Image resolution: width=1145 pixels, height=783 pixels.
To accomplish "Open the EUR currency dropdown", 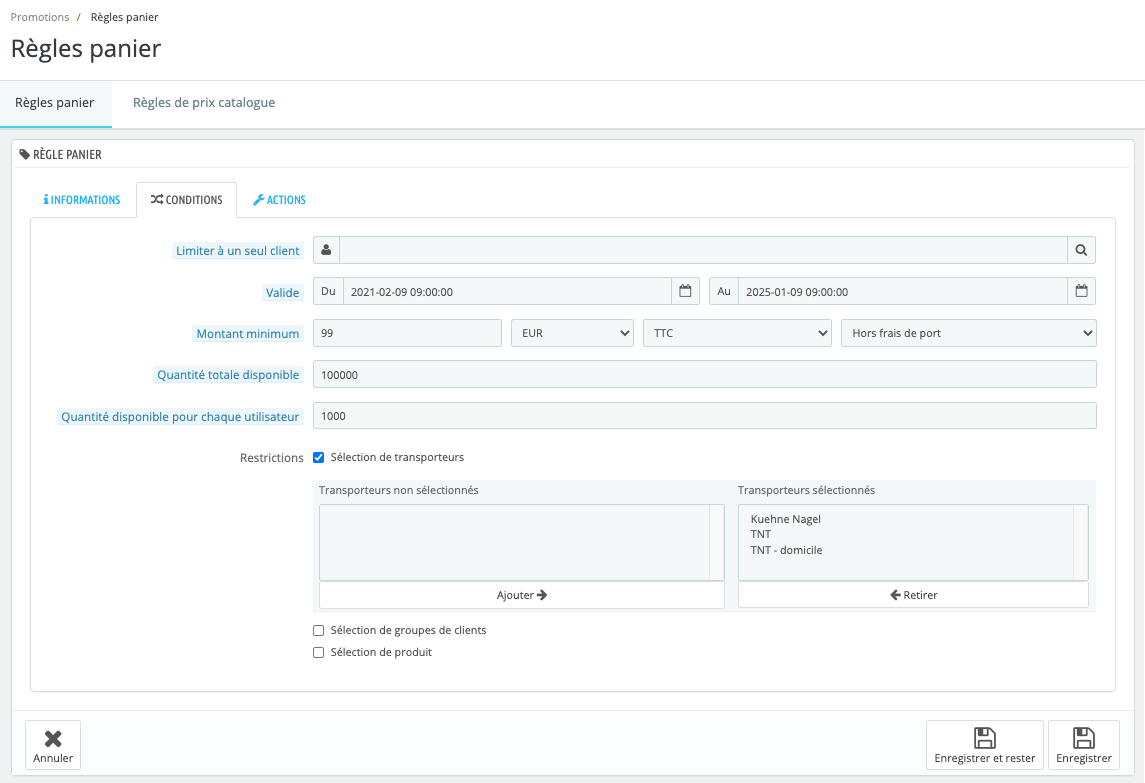I will tap(572, 333).
